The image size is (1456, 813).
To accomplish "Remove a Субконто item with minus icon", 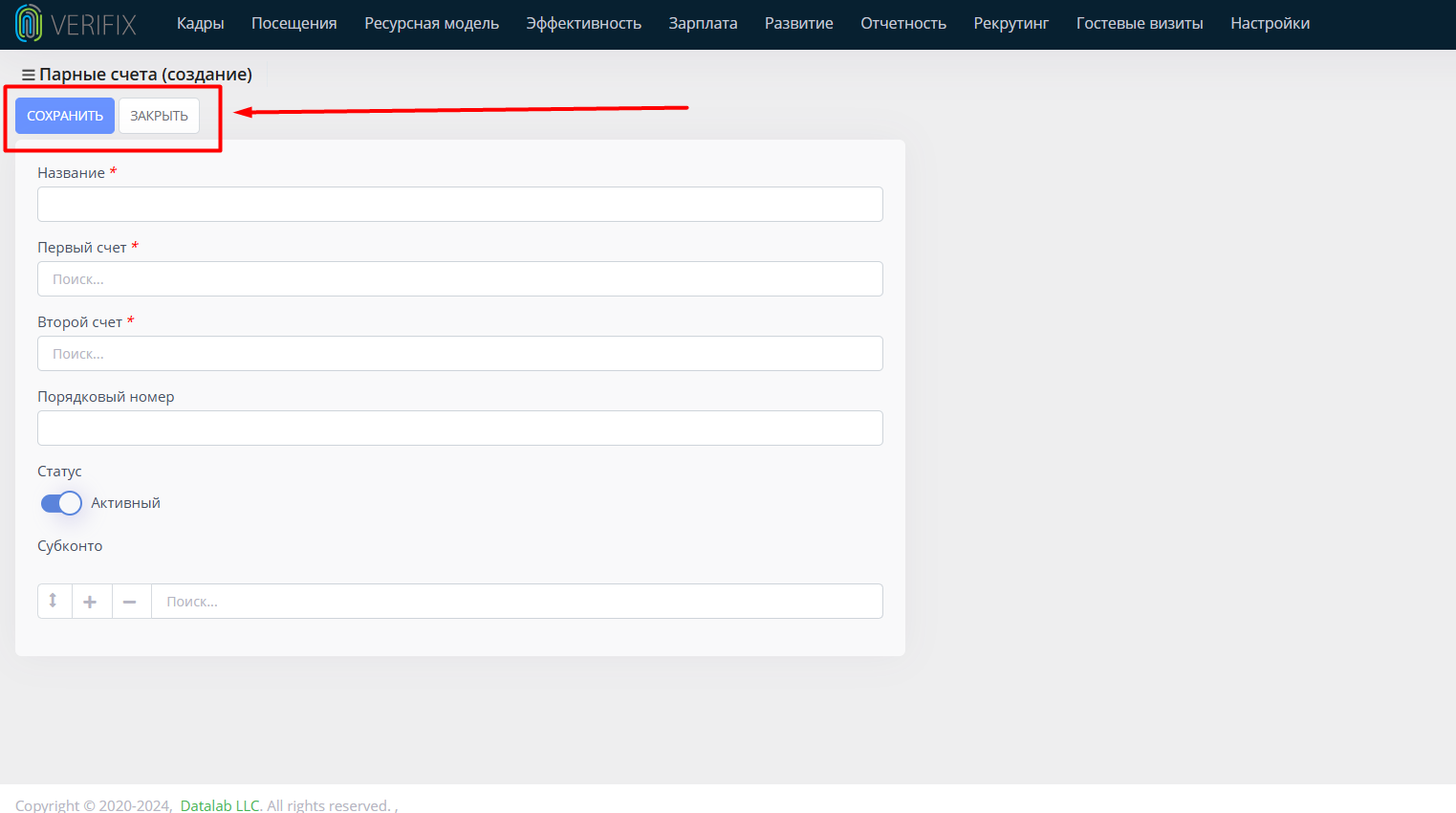I will [130, 602].
